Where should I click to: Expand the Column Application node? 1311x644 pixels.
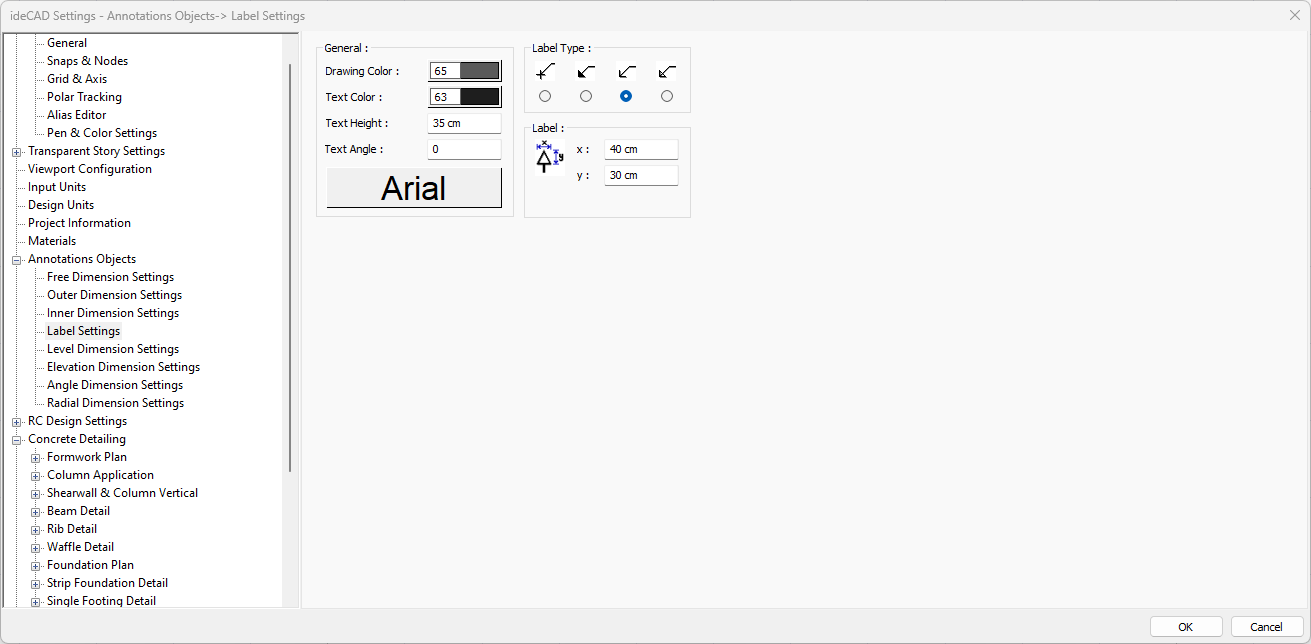(36, 476)
